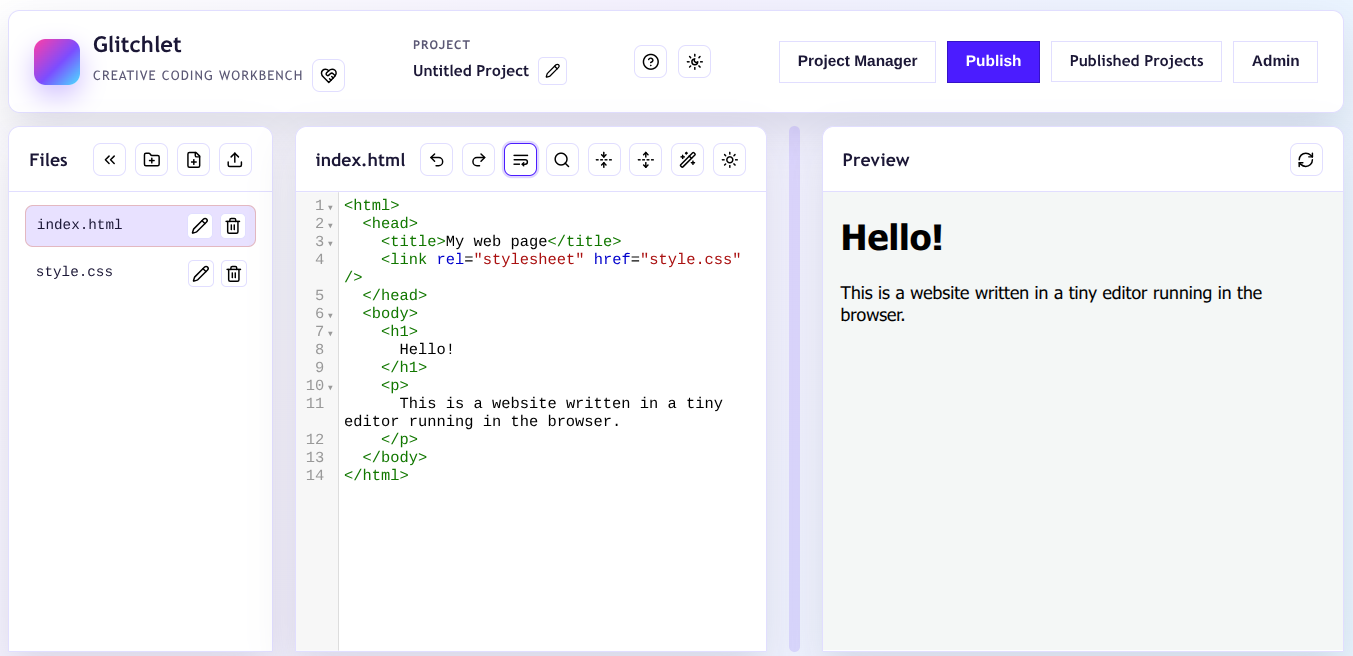Click the closing </html> tag line
The height and width of the screenshot is (656, 1353).
376,476
